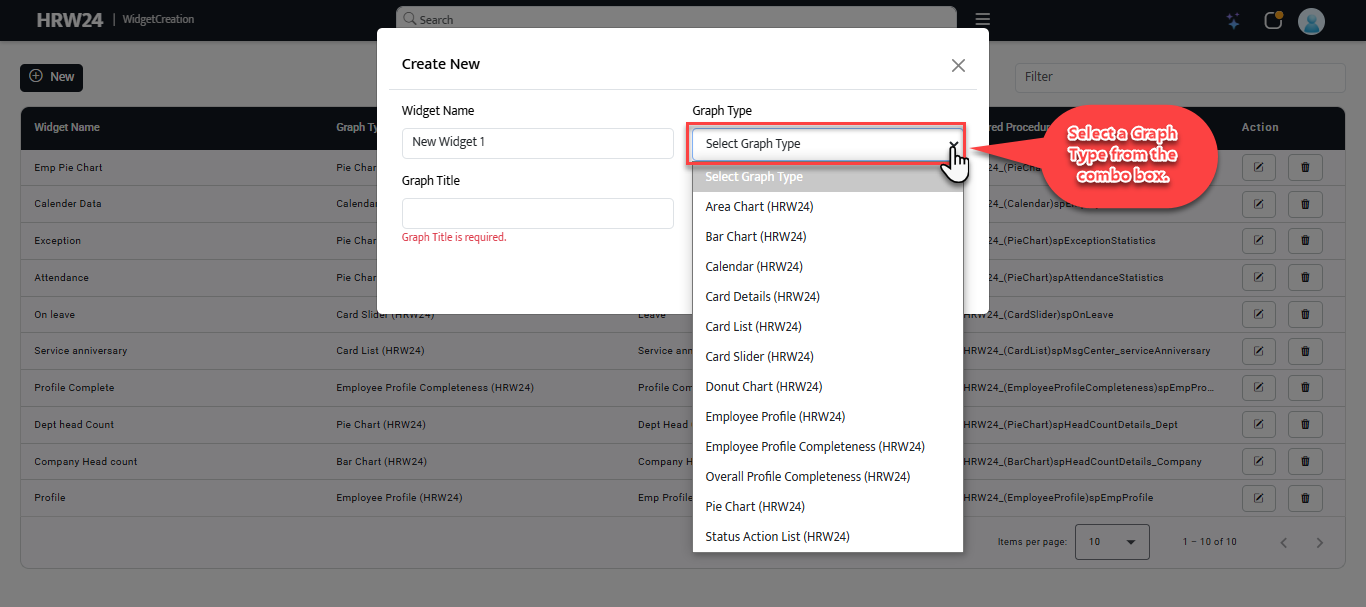The image size is (1366, 607).
Task: Delete the Profile widget row
Action: pyautogui.click(x=1305, y=497)
